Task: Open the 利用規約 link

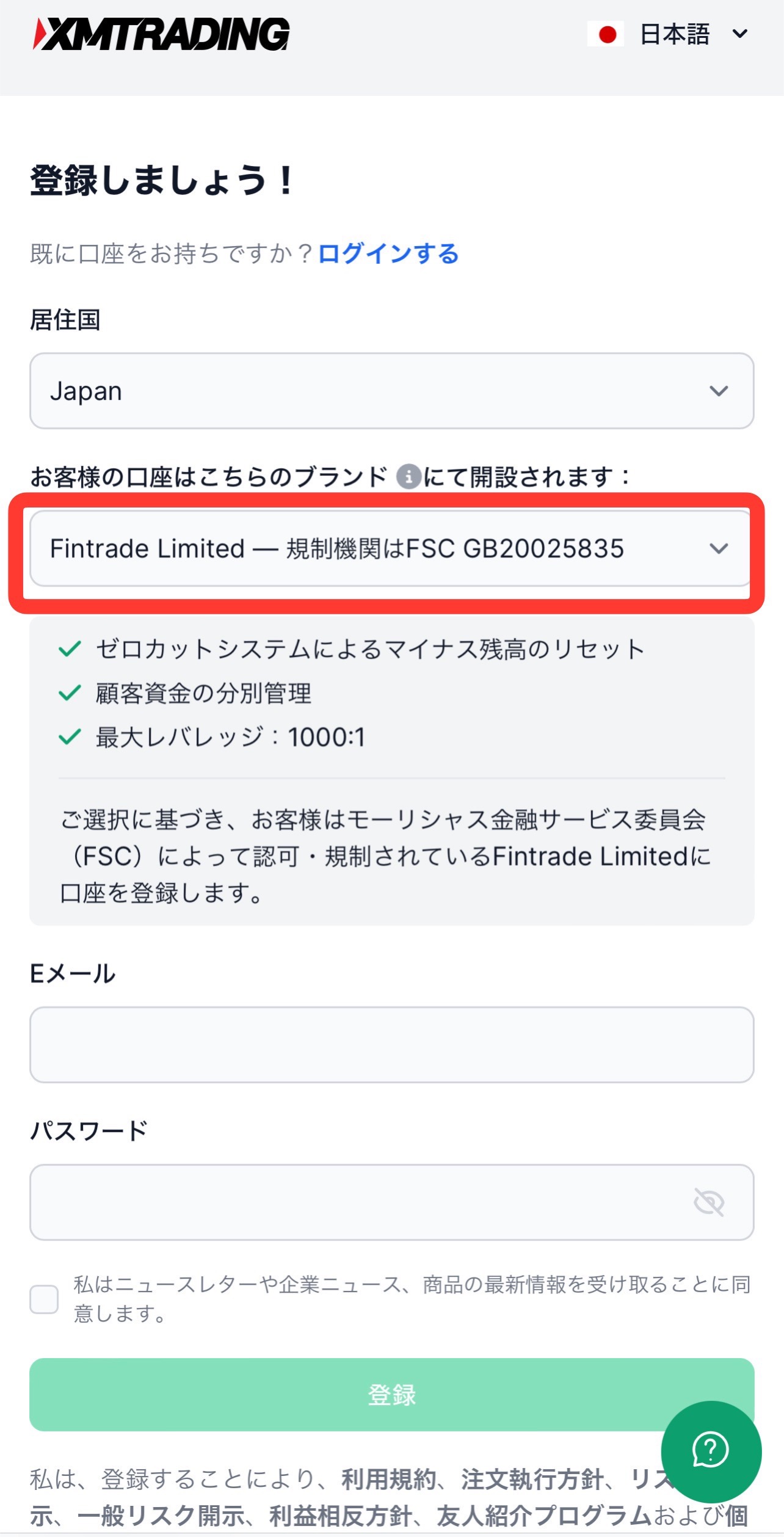Action: click(x=388, y=1480)
